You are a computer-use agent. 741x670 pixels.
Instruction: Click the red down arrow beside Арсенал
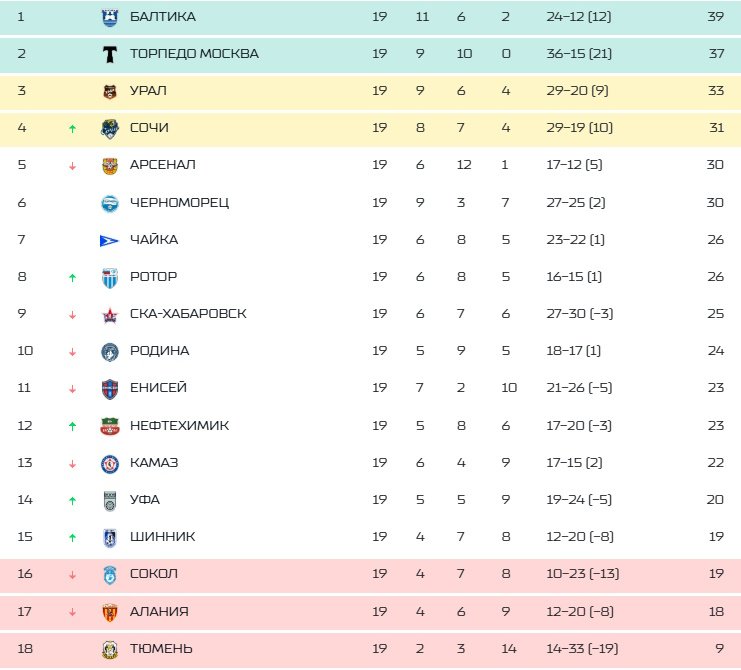72,165
